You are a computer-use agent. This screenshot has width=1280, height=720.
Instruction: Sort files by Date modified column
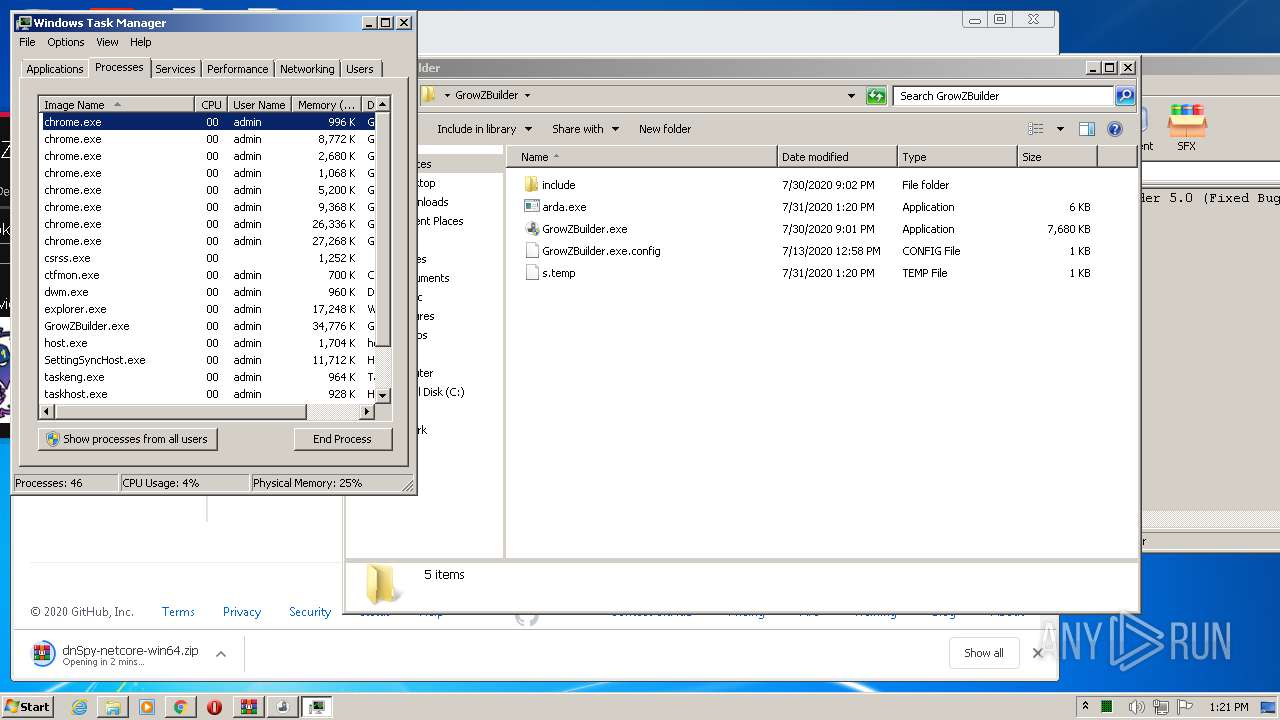point(837,157)
